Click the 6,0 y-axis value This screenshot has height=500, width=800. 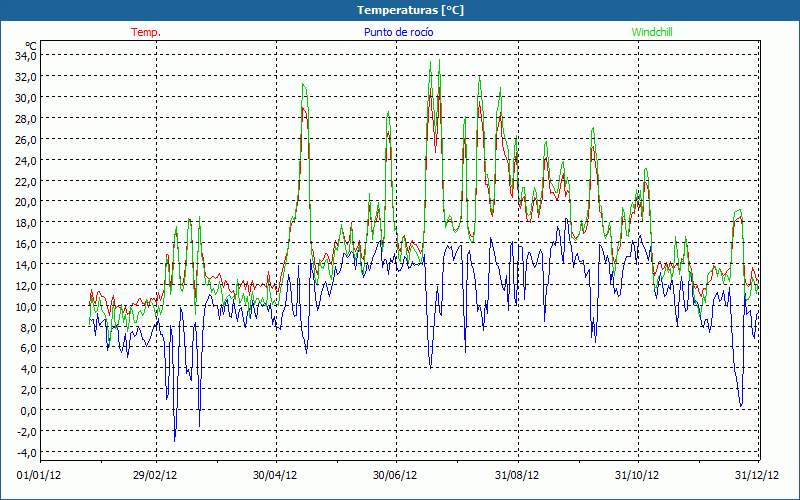28,347
